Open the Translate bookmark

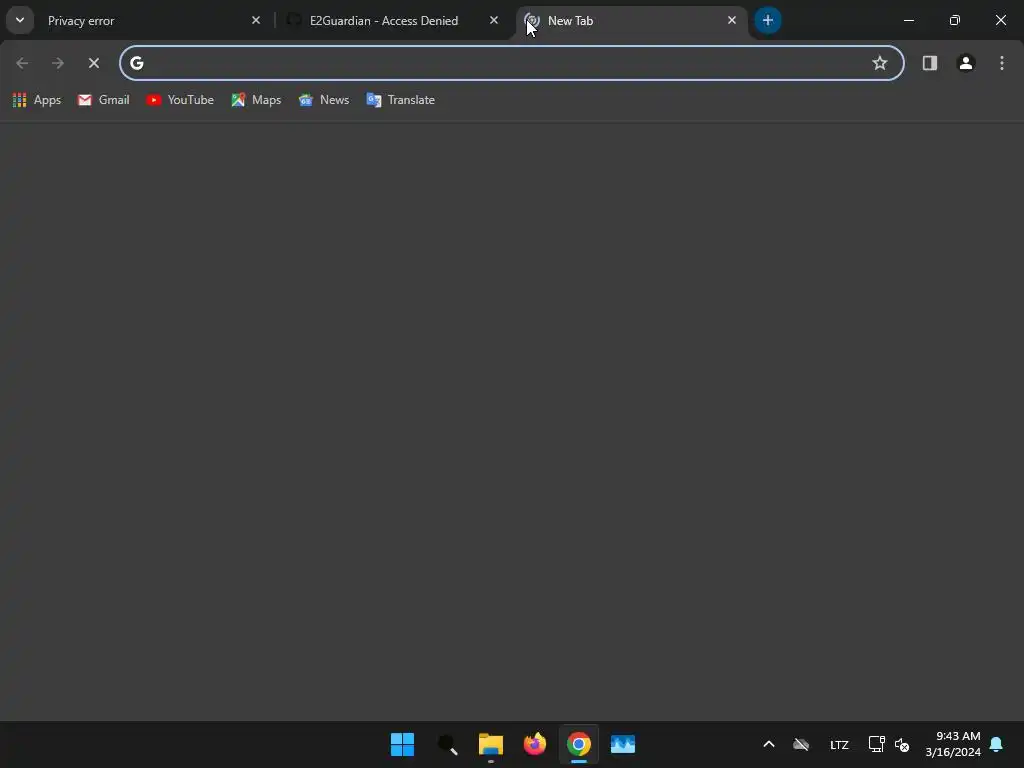click(x=400, y=100)
